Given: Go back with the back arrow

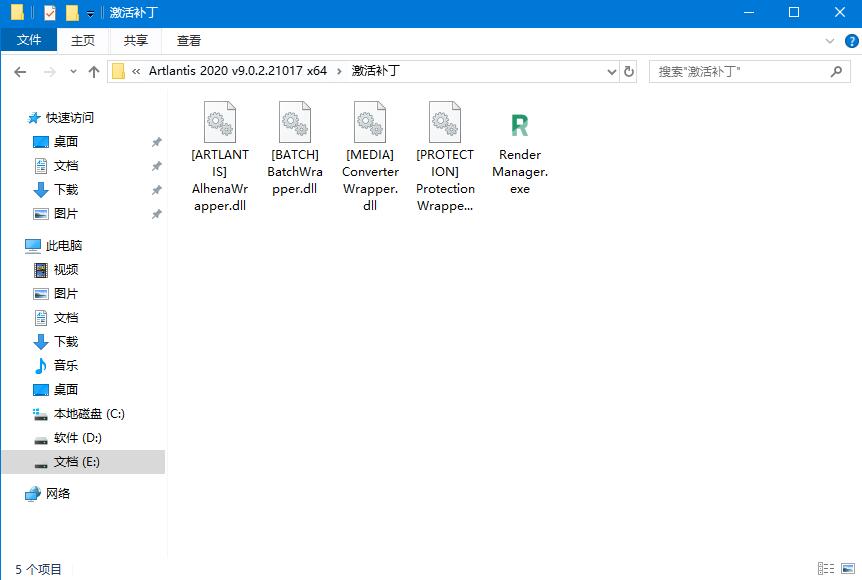Looking at the screenshot, I should (20, 71).
